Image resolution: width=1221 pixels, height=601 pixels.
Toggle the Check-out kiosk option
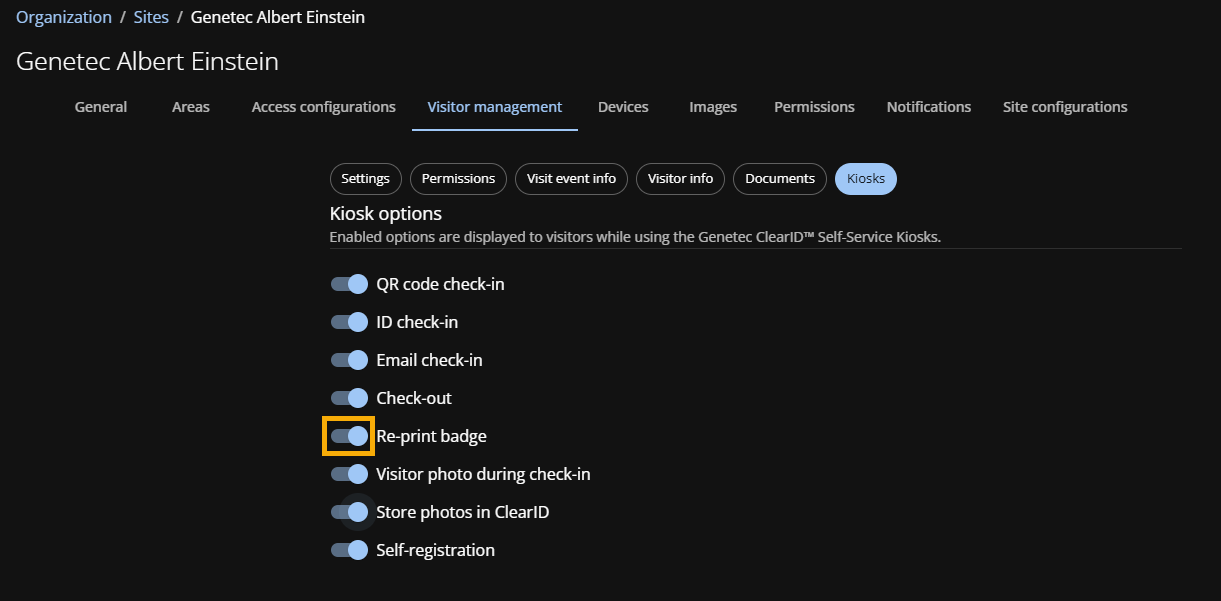click(x=349, y=398)
